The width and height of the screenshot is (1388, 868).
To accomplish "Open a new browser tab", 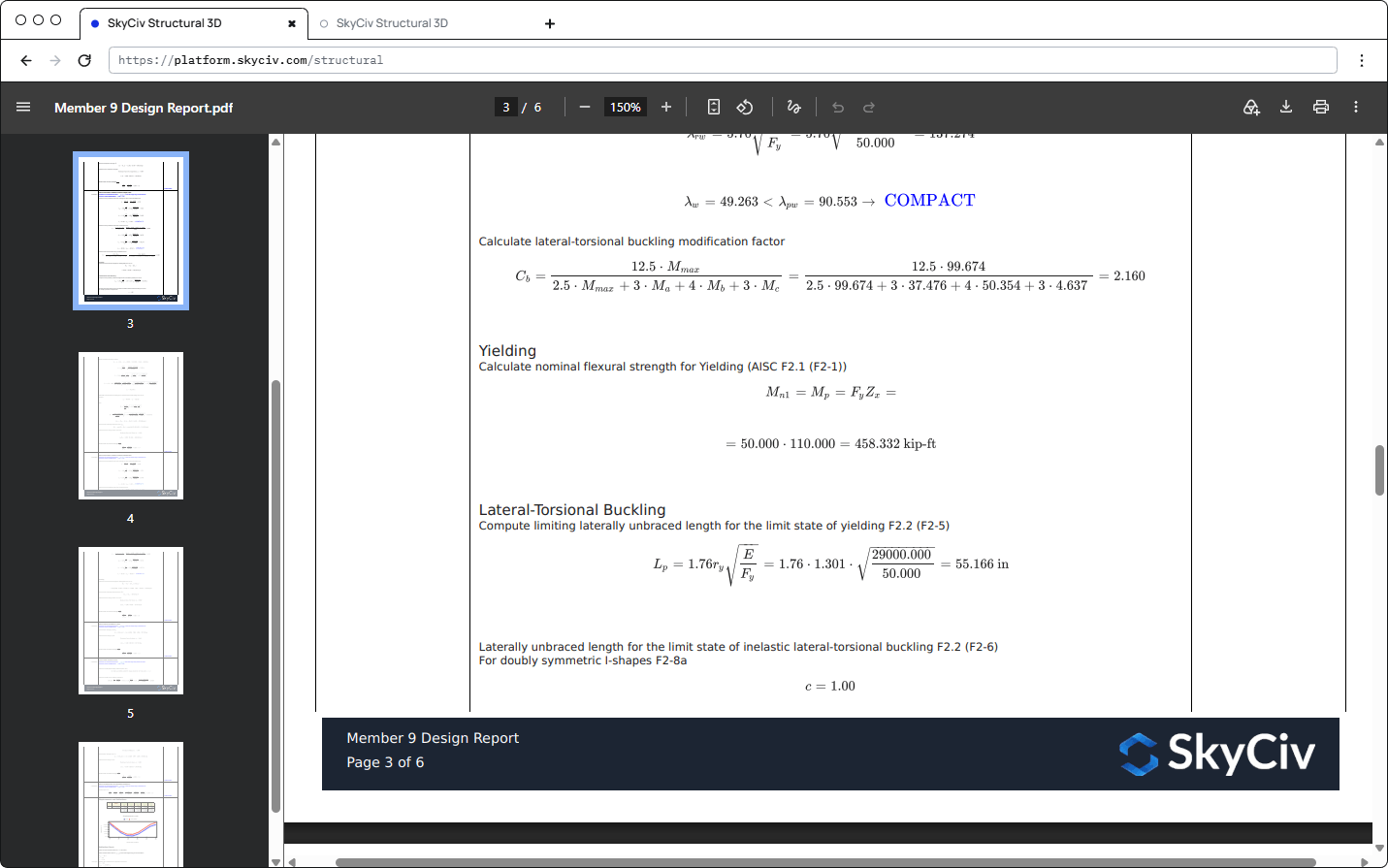I will [x=550, y=23].
